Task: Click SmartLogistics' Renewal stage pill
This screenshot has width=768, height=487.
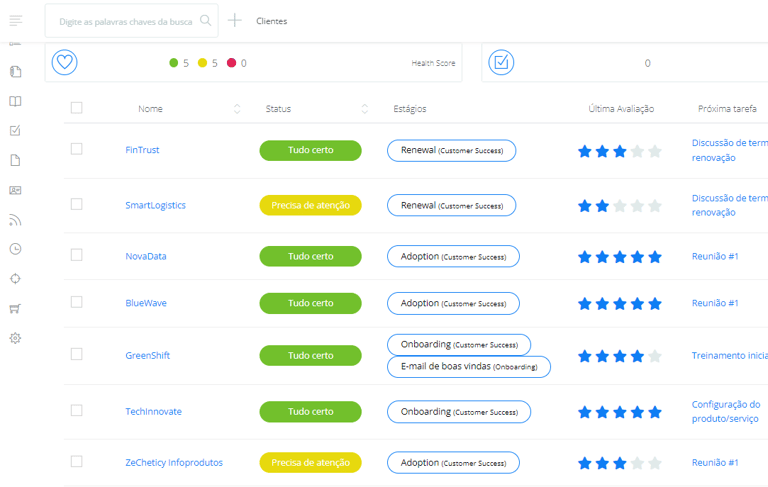Action: click(x=452, y=205)
